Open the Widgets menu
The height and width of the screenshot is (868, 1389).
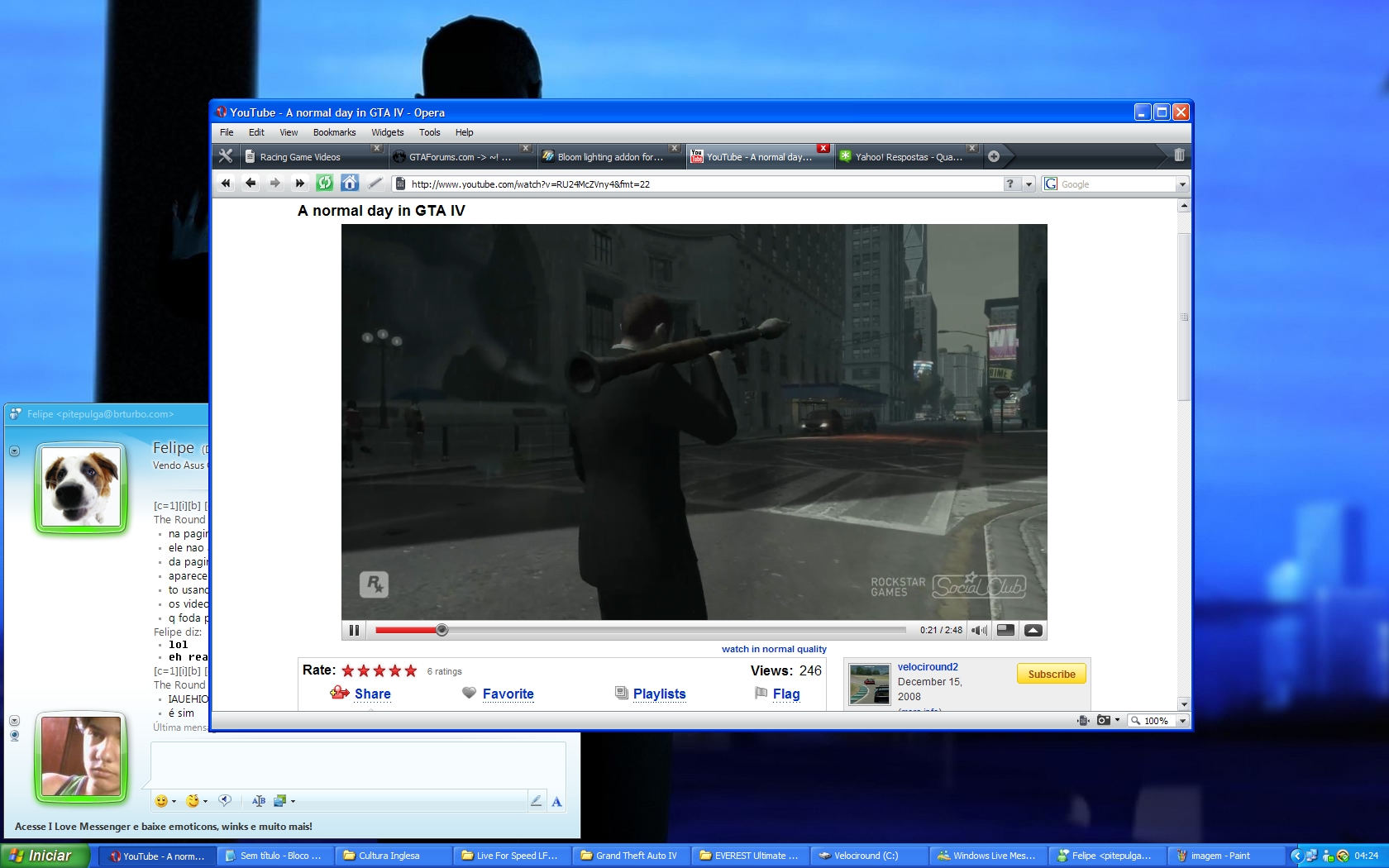[387, 132]
